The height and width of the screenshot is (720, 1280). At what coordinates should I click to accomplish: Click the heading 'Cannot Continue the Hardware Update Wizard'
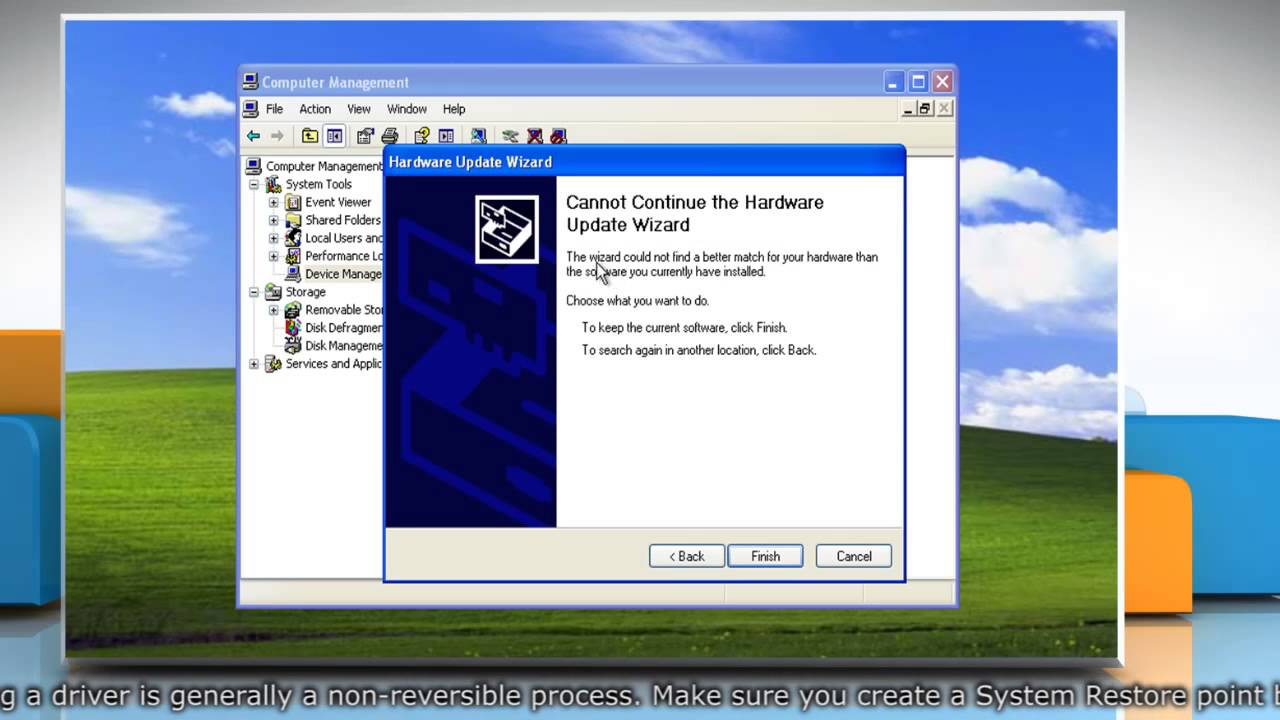click(x=695, y=213)
